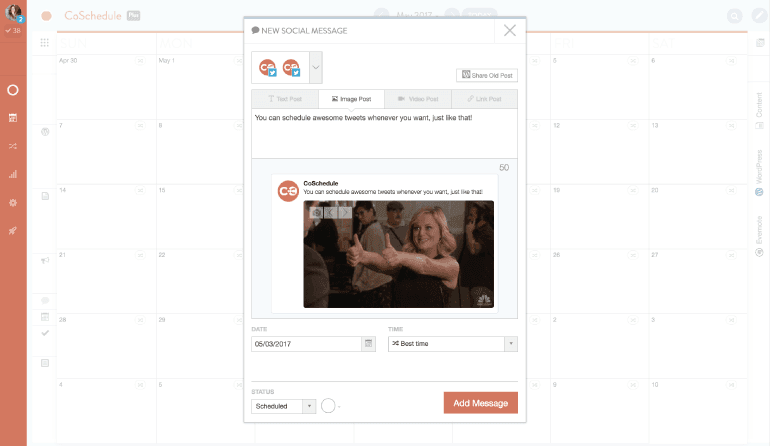Click previous image arrow on preview
Image resolution: width=770 pixels, height=446 pixels.
(x=330, y=213)
